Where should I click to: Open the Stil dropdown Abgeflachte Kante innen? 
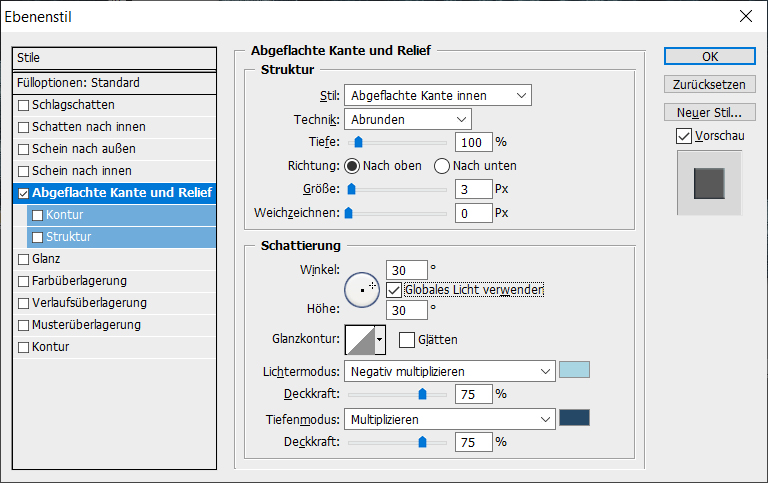coord(437,96)
